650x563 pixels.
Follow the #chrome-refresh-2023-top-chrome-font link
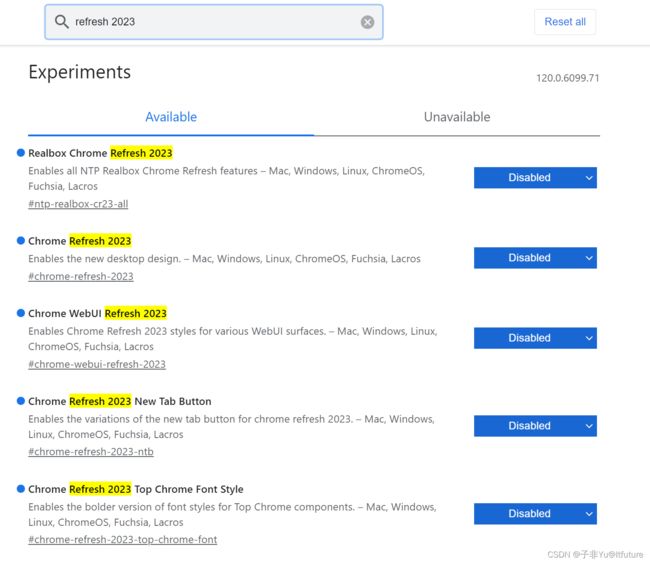123,540
